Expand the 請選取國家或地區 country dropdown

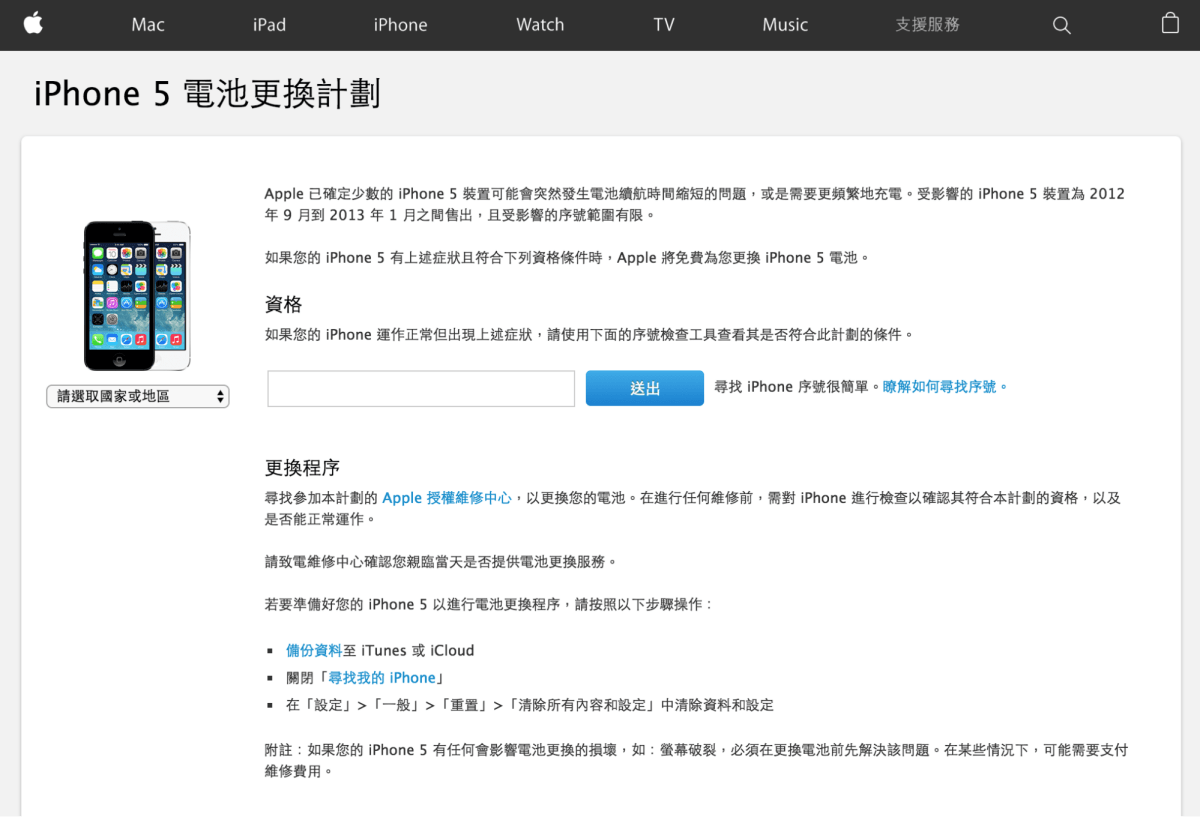[x=138, y=396]
